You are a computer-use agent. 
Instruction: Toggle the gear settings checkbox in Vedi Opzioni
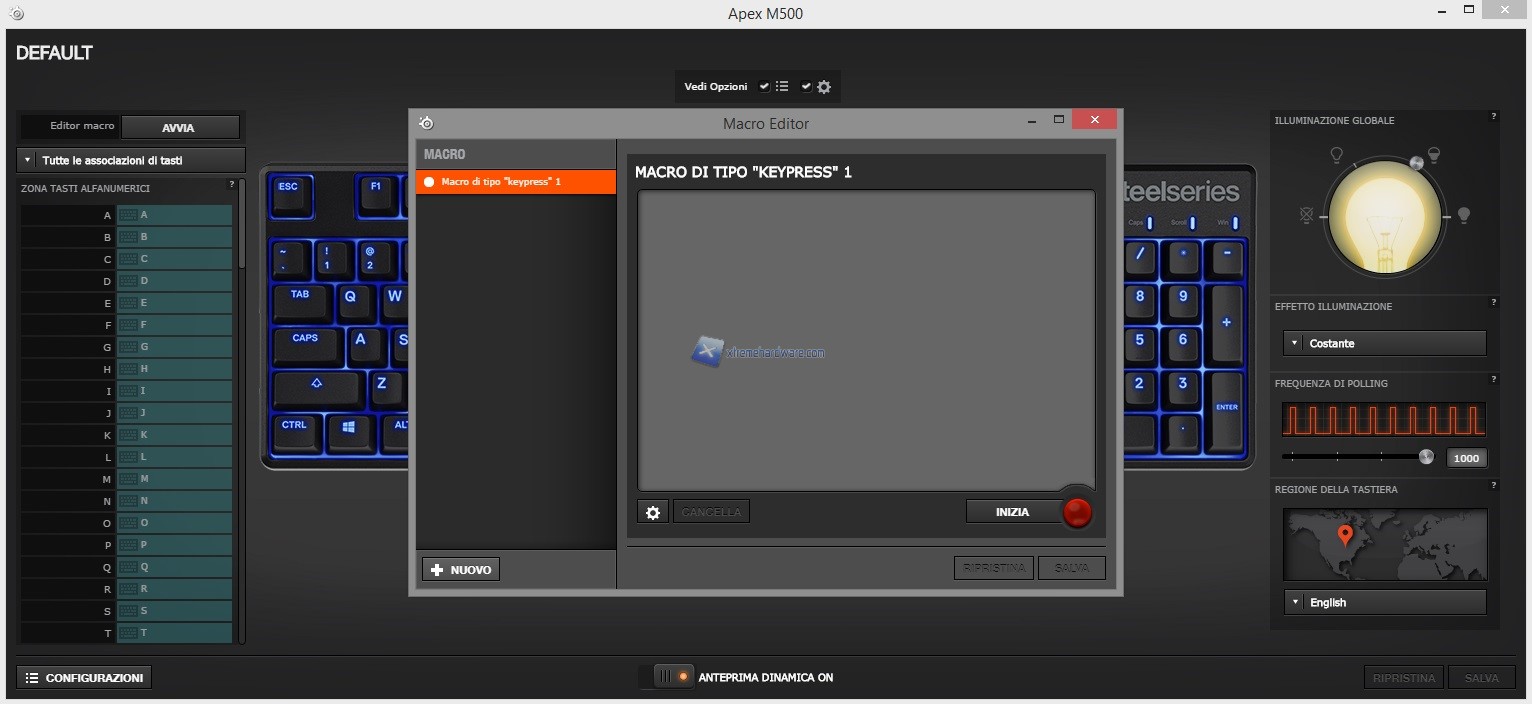point(806,87)
